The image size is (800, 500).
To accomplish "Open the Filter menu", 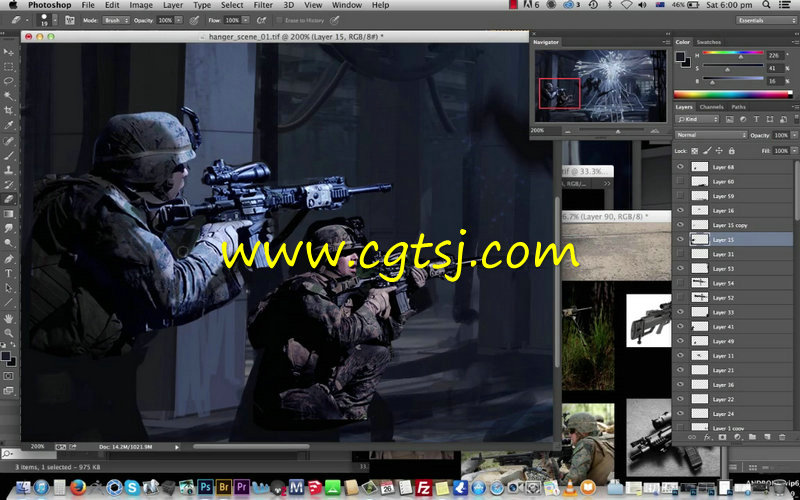I will 263,5.
